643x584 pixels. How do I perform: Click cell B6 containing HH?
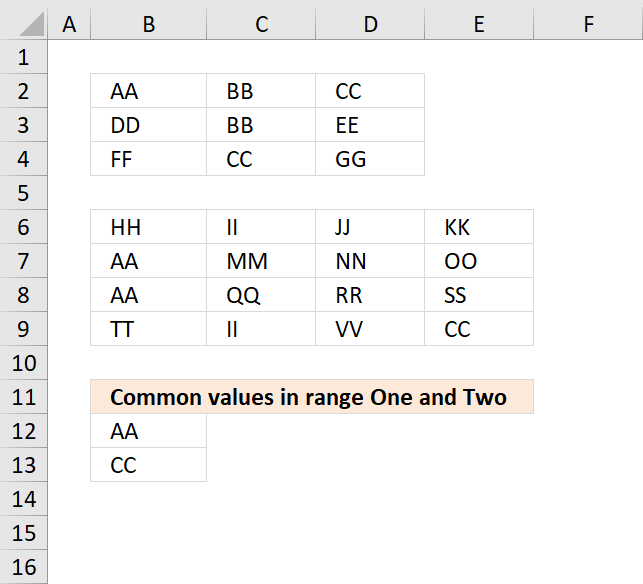point(148,227)
